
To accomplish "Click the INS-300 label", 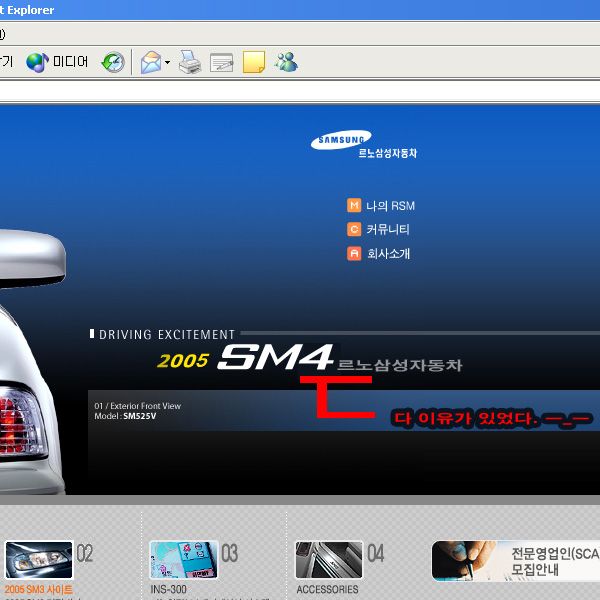I will [168, 590].
